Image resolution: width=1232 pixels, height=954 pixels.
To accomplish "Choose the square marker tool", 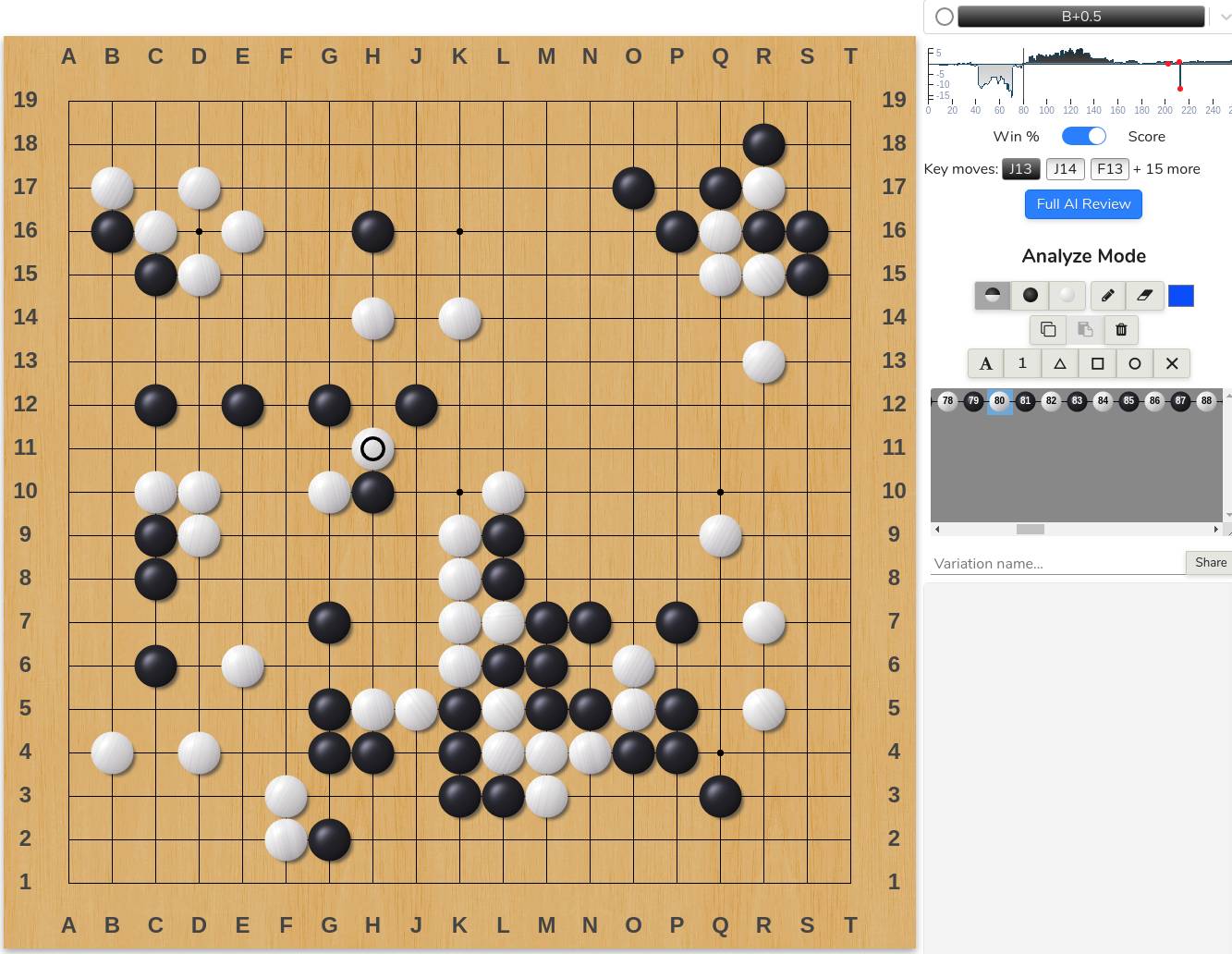I will pos(1098,364).
